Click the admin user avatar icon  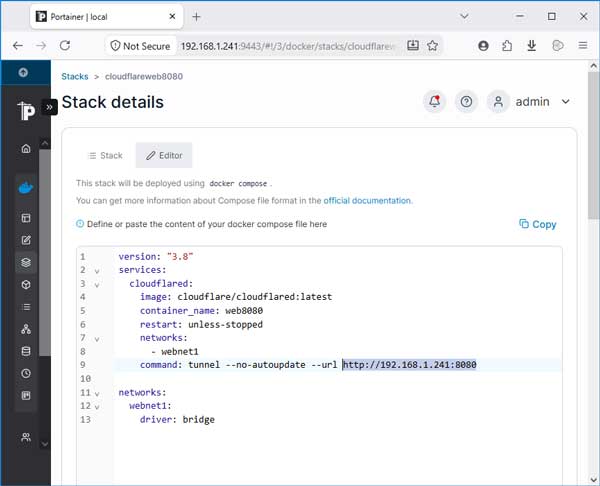pyautogui.click(x=498, y=102)
